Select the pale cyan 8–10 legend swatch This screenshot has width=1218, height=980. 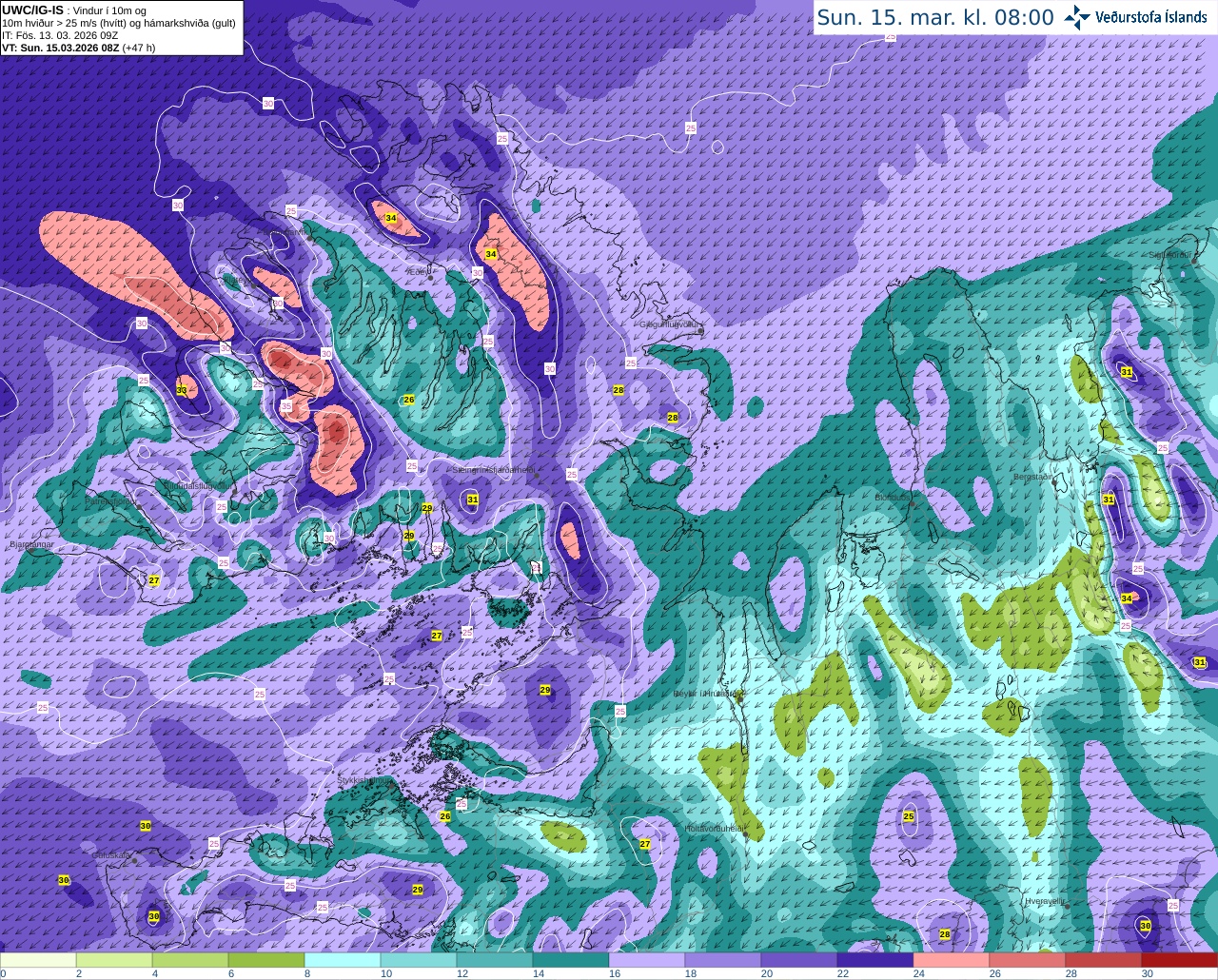343,960
